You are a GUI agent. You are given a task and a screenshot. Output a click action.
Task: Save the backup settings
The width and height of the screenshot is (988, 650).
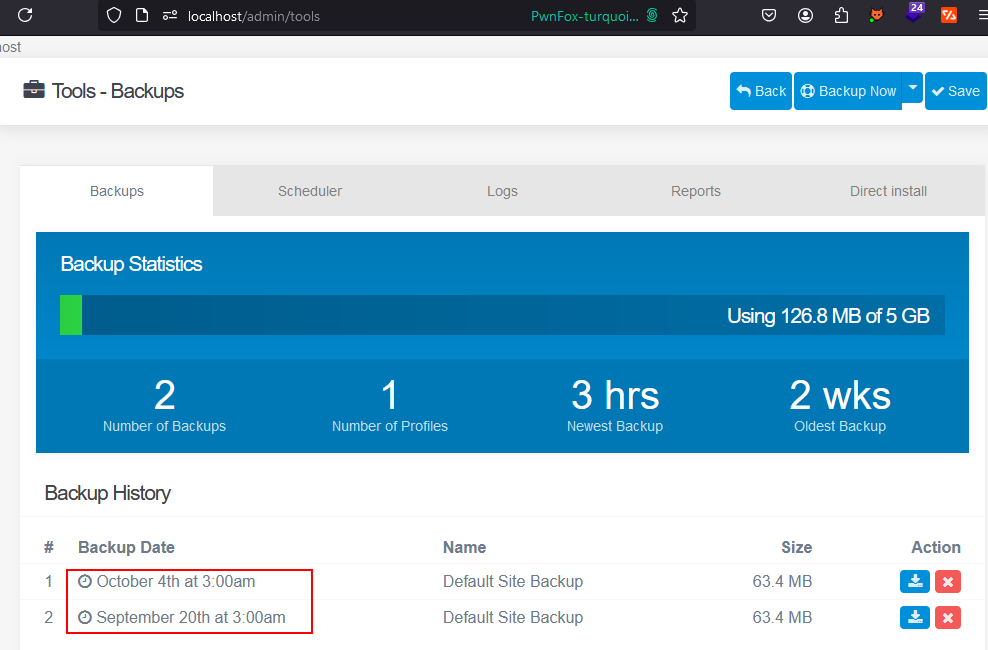point(956,91)
